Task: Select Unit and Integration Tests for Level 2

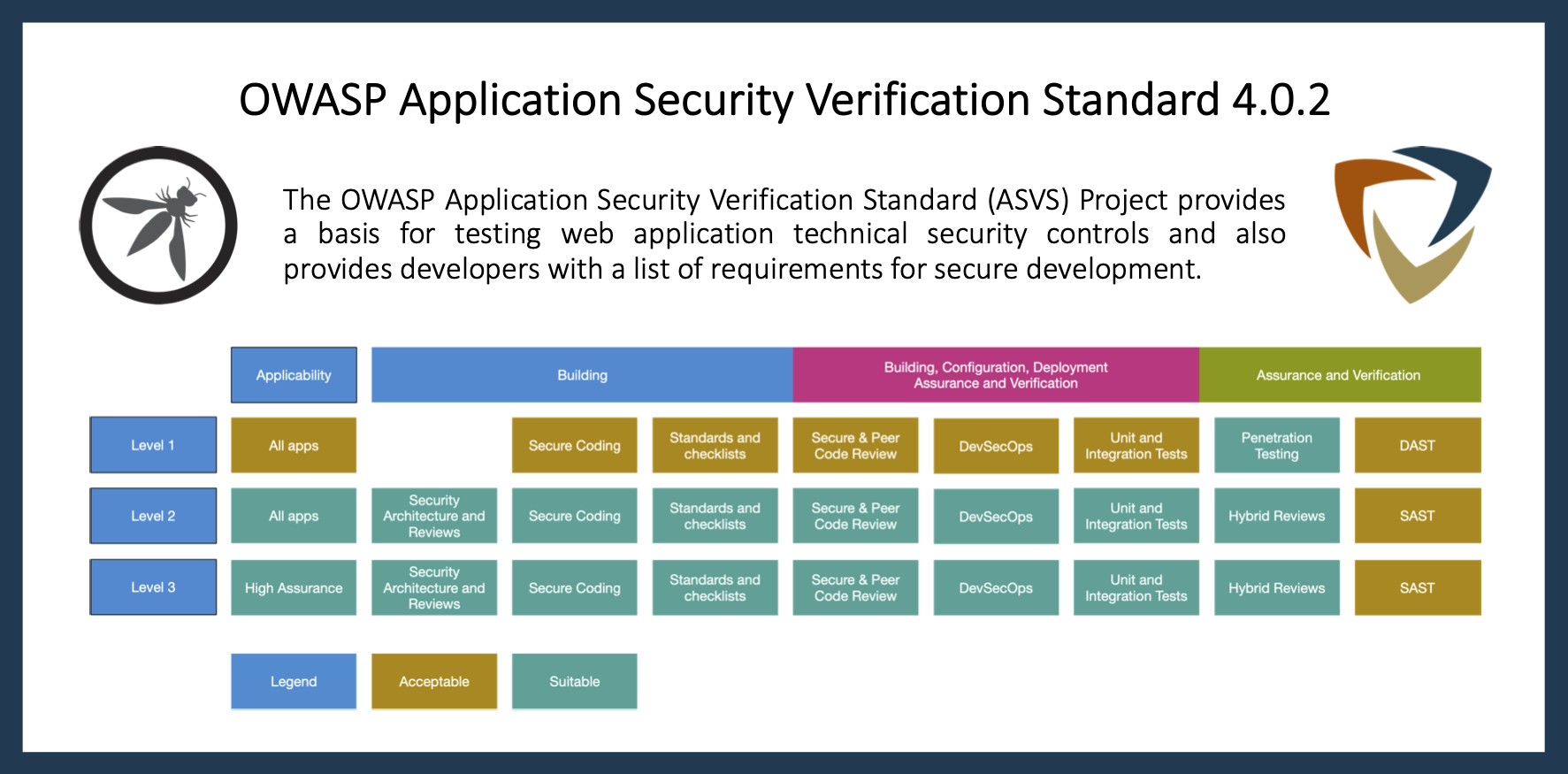Action: (x=1136, y=516)
